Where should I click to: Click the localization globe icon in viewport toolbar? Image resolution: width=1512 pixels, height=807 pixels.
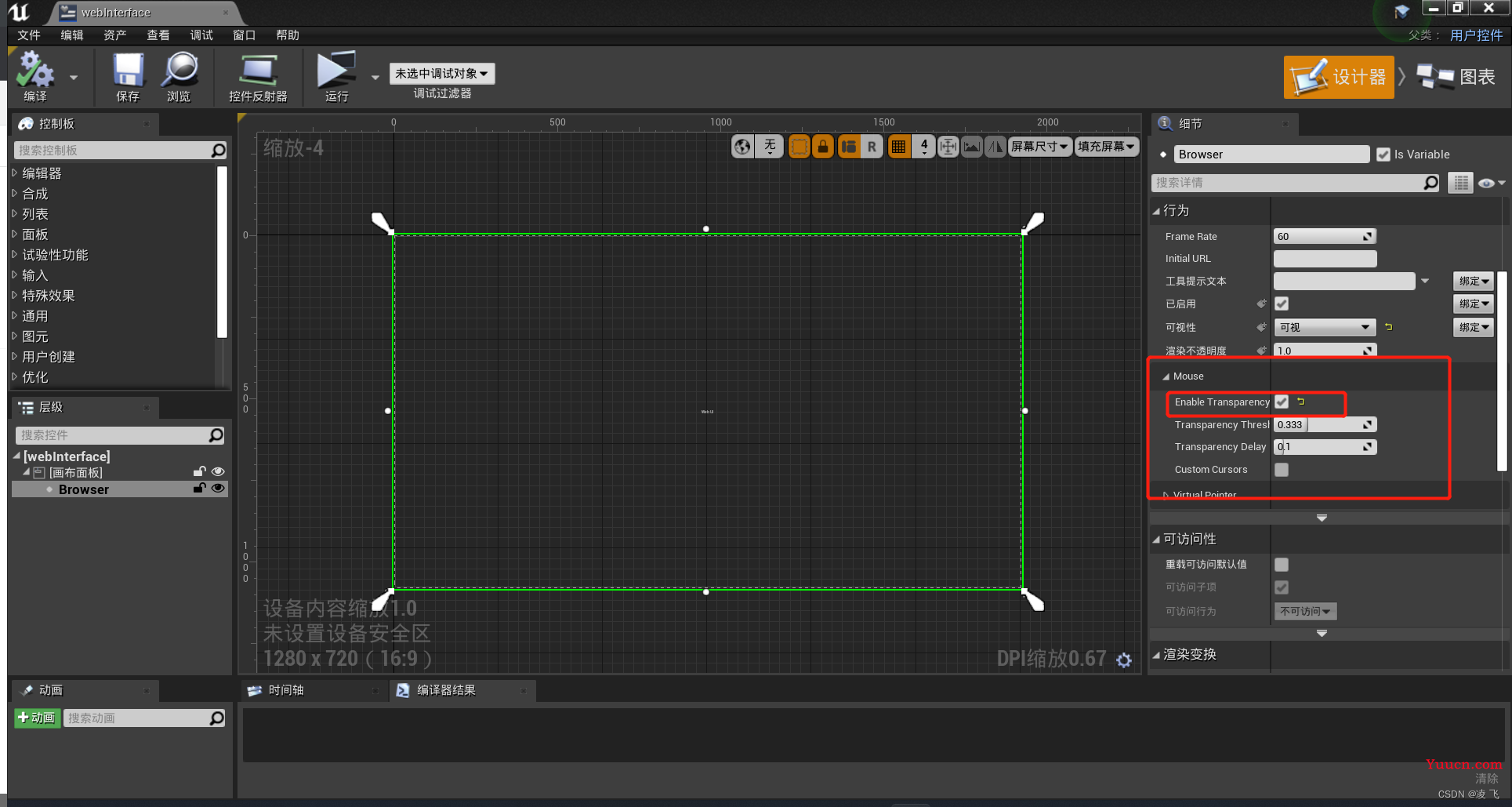[x=742, y=147]
